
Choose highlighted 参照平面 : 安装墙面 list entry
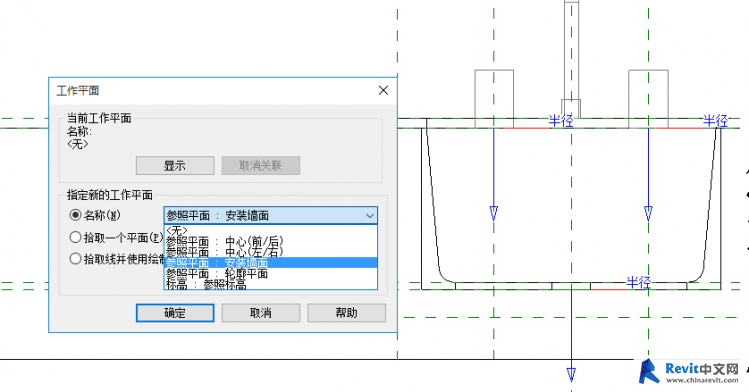pos(270,263)
